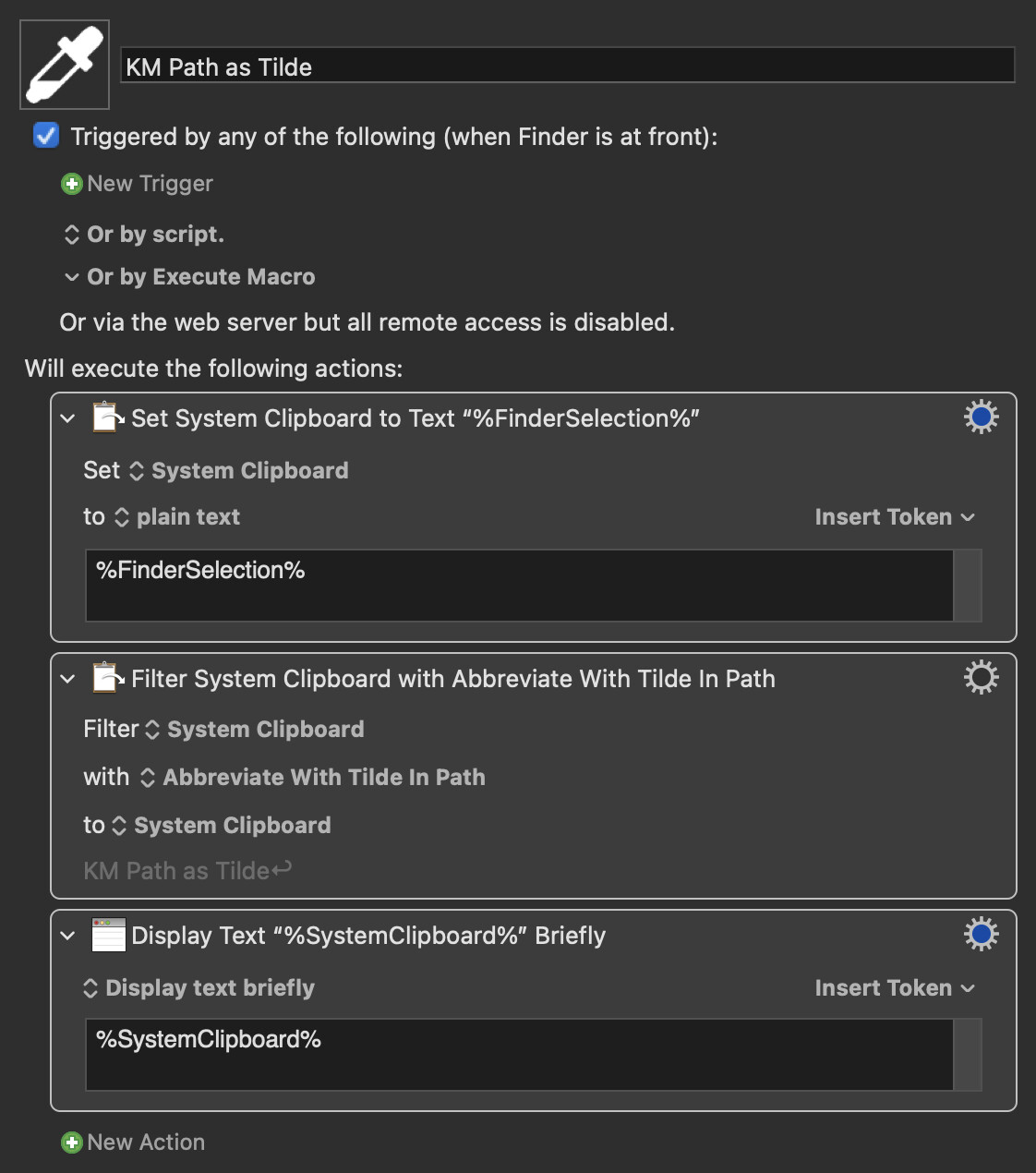Click the KM Path as Tilde name field
Screen dimensions: 1036x1173
(568, 66)
